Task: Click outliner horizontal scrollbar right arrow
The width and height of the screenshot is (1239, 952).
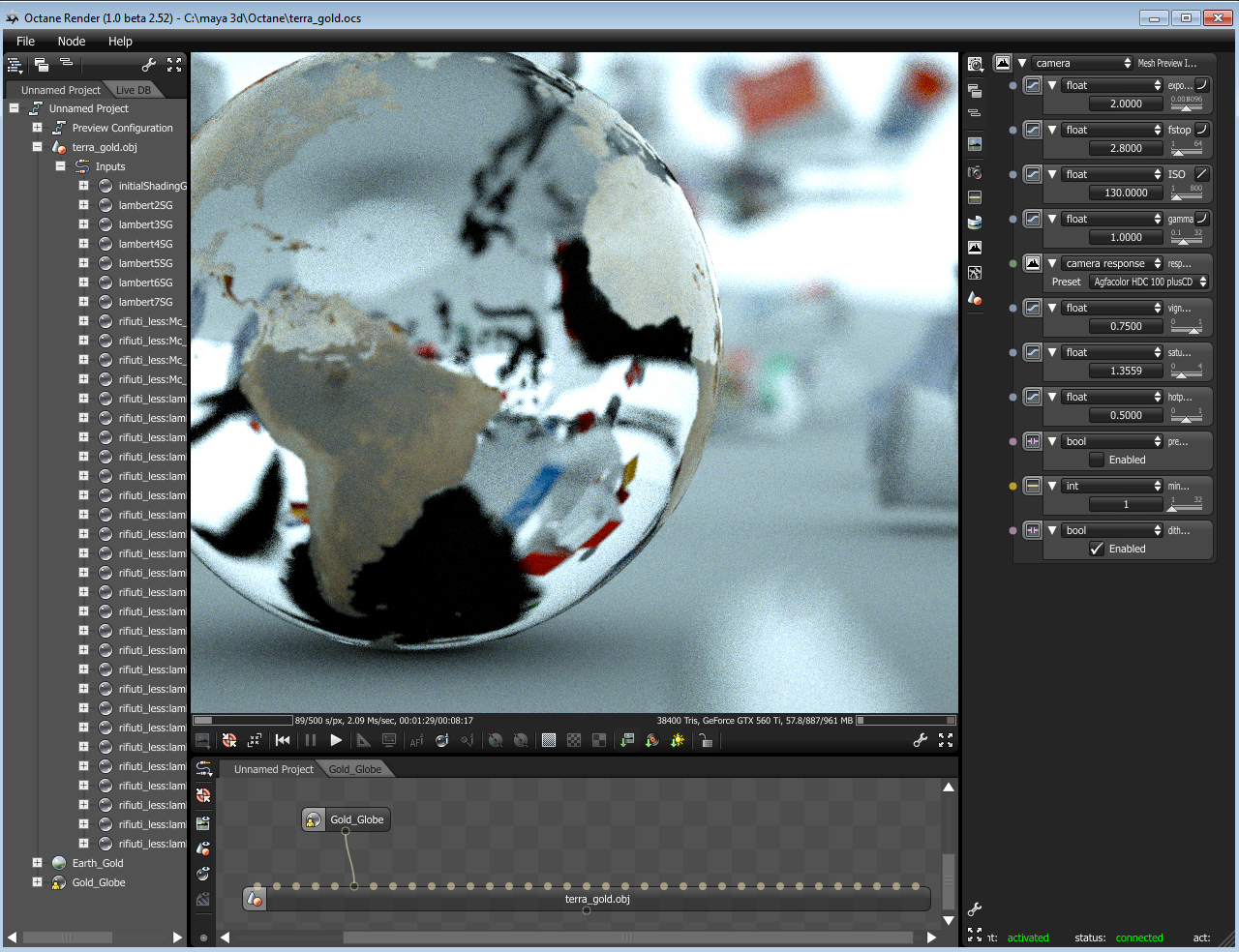Action: coord(177,937)
